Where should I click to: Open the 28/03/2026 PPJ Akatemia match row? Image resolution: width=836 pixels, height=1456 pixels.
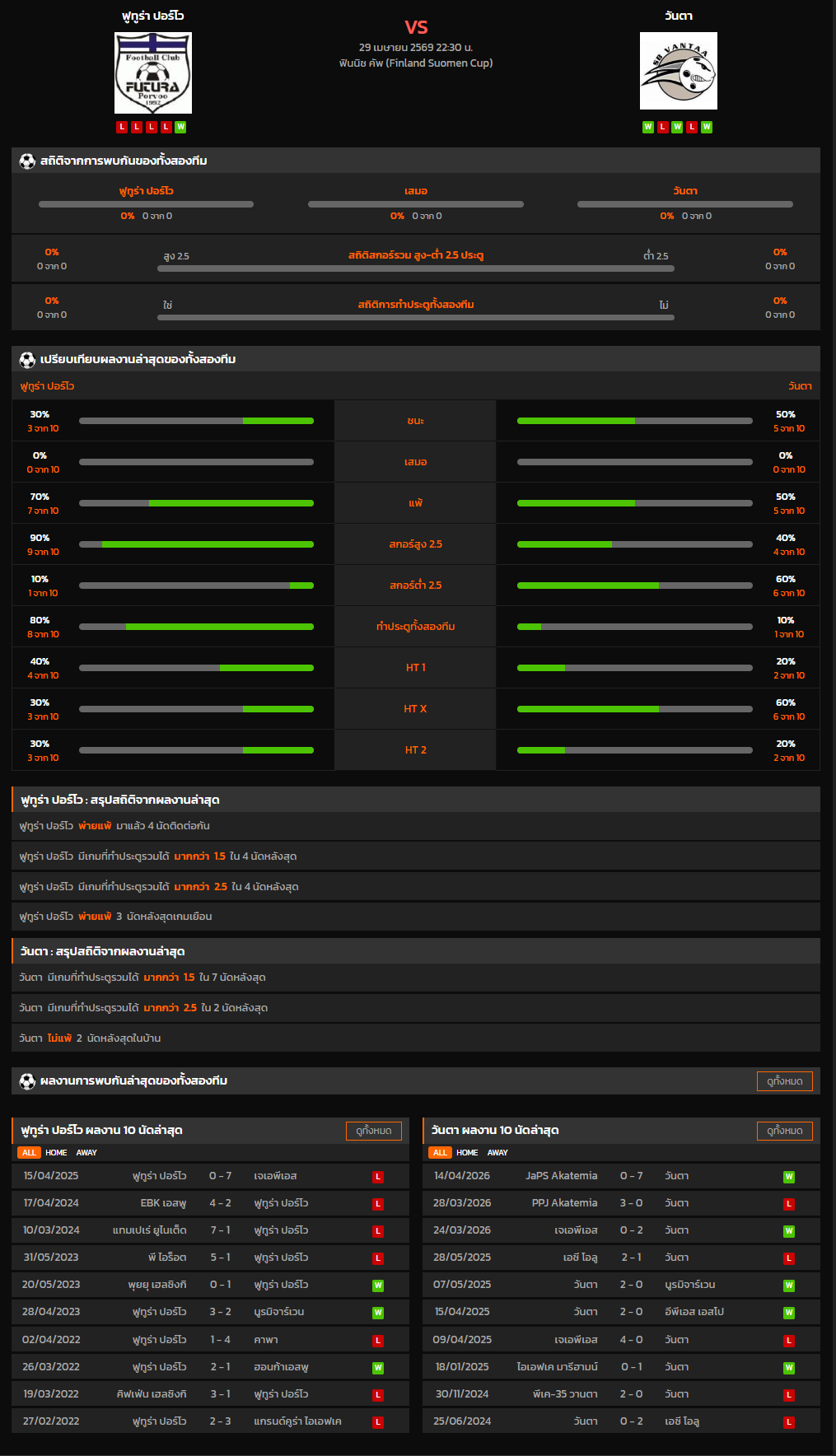[x=621, y=1203]
